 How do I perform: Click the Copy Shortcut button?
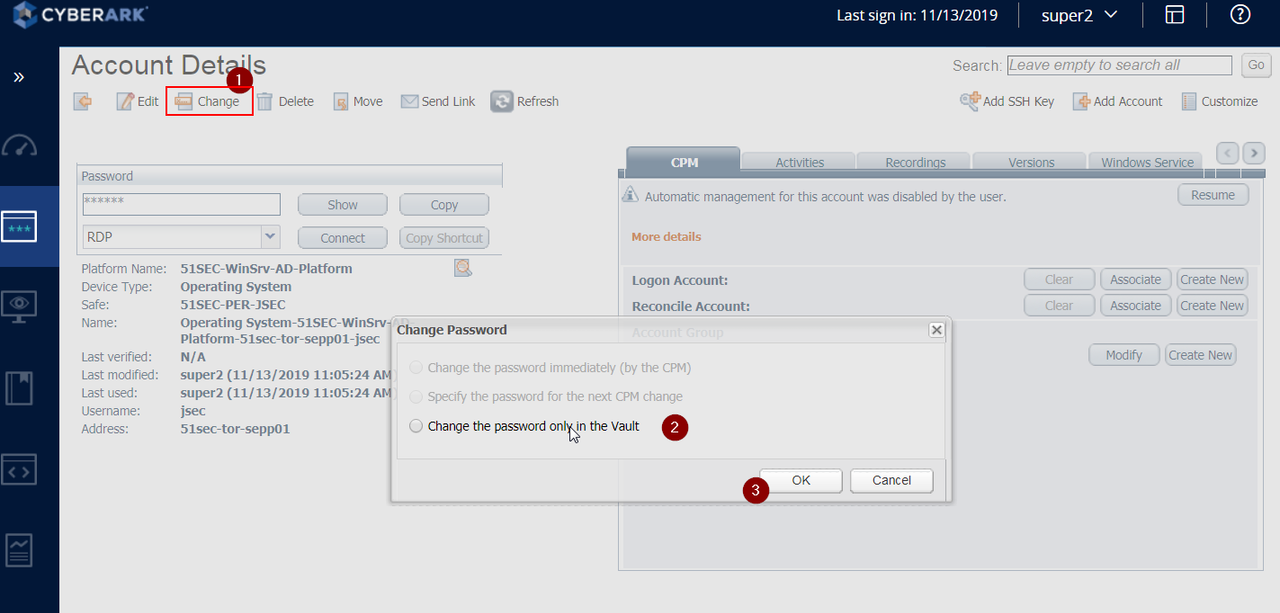(x=444, y=238)
